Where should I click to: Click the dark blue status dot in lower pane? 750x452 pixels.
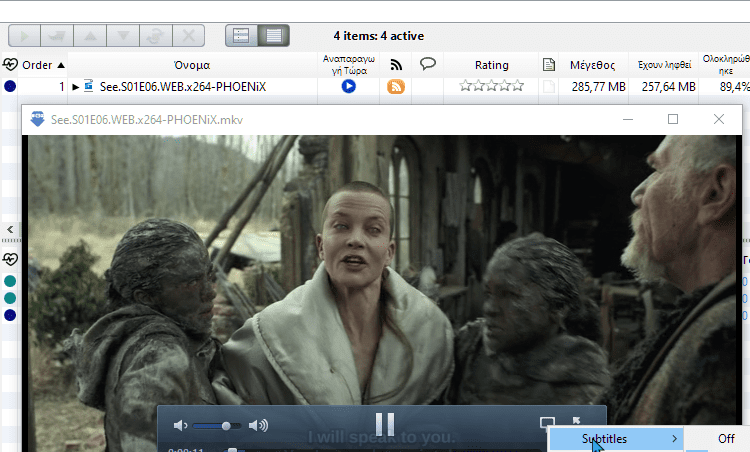coord(10,315)
